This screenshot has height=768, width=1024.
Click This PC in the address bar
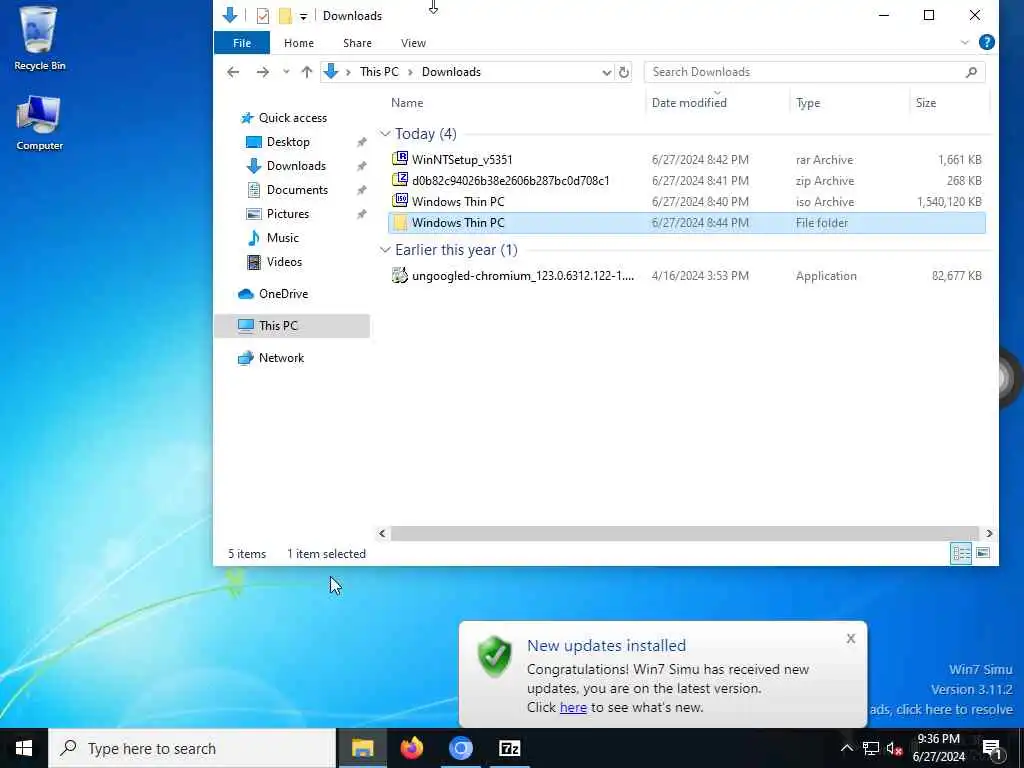click(x=379, y=72)
